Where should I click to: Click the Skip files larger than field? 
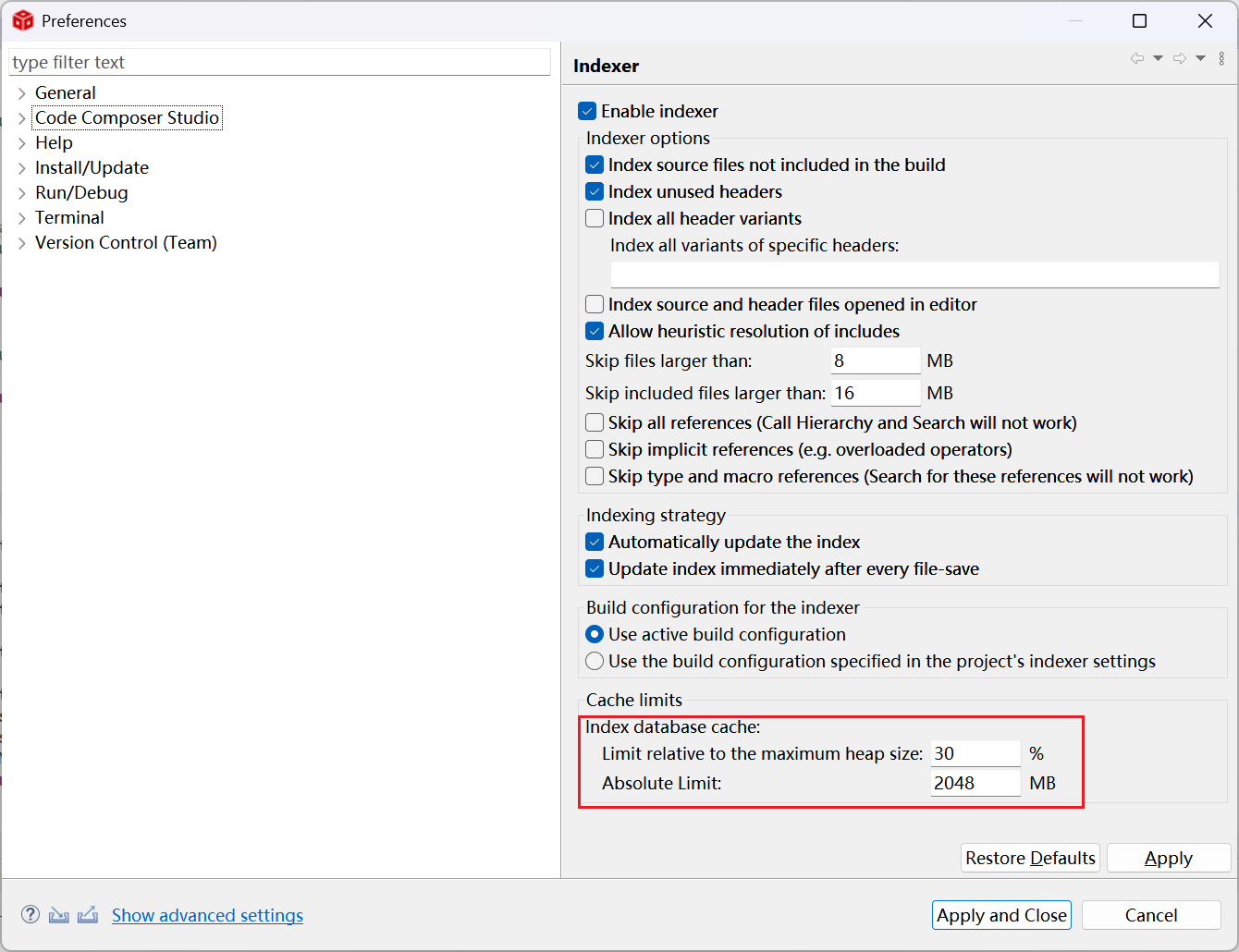876,360
